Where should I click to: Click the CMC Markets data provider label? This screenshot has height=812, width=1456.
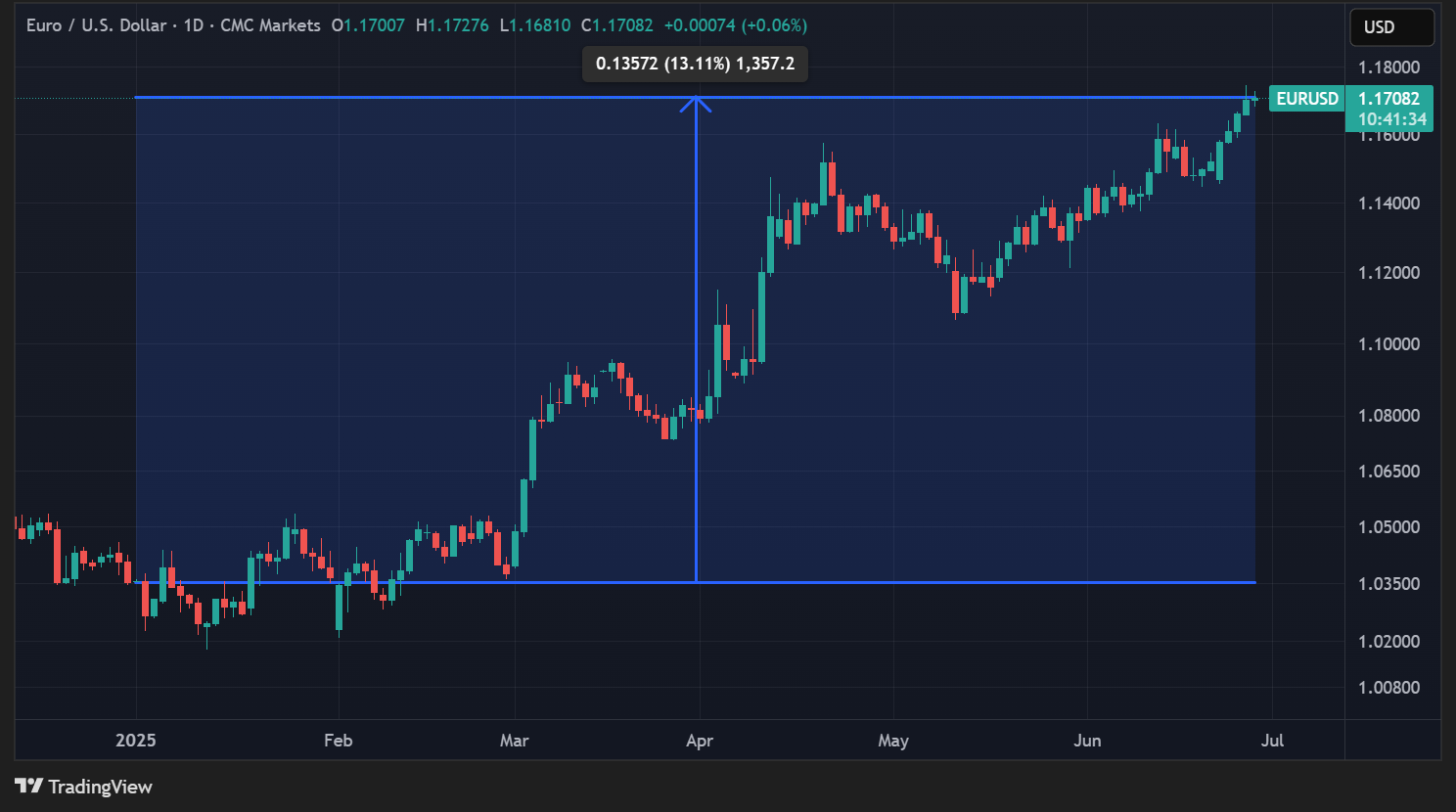pos(271,25)
